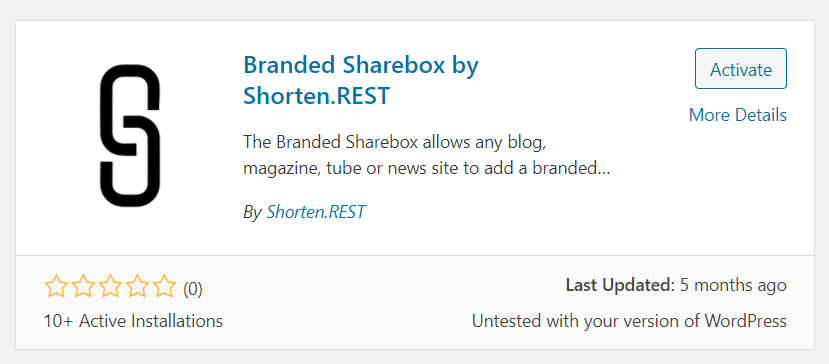Click the word Shorten.REST in the plugin title

pos(316,96)
